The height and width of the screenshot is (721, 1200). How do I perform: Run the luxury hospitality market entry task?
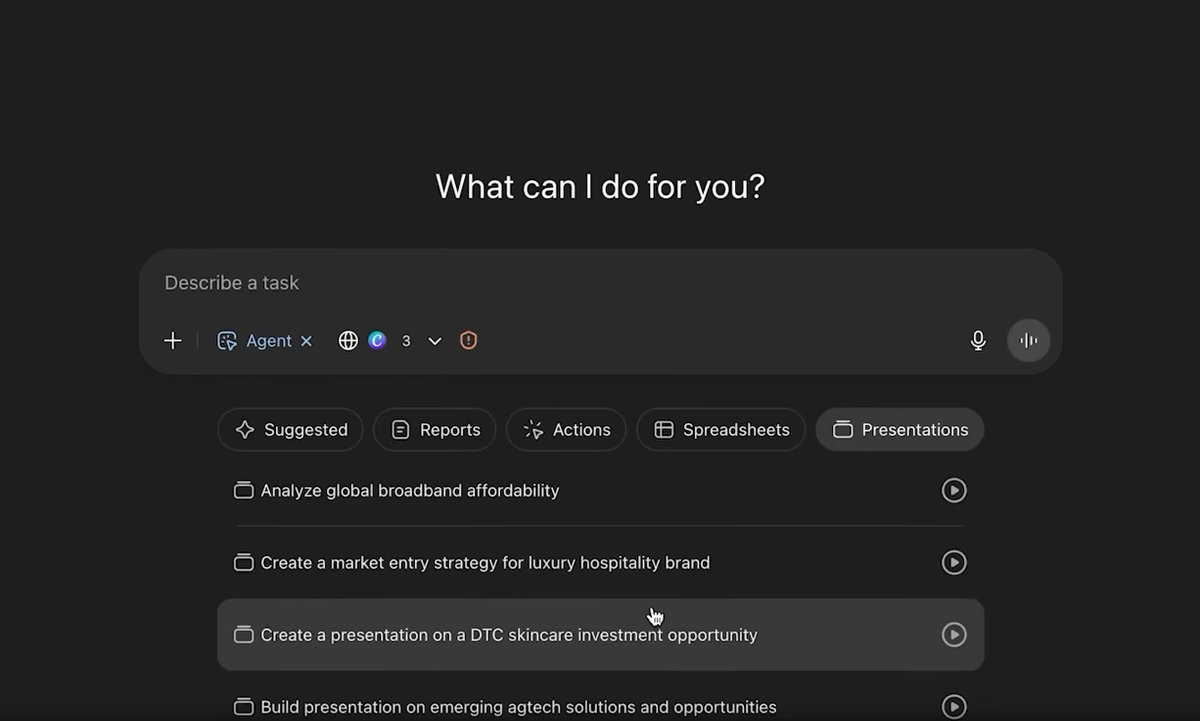click(x=954, y=563)
